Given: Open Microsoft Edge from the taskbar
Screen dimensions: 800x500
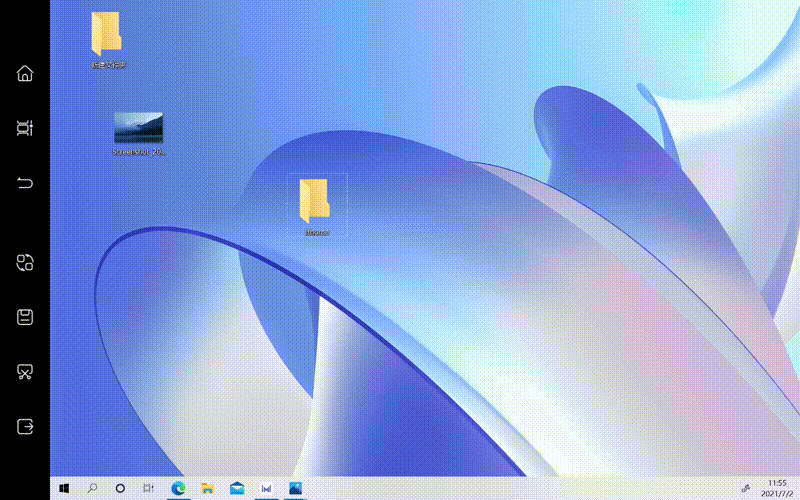Looking at the screenshot, I should point(178,488).
